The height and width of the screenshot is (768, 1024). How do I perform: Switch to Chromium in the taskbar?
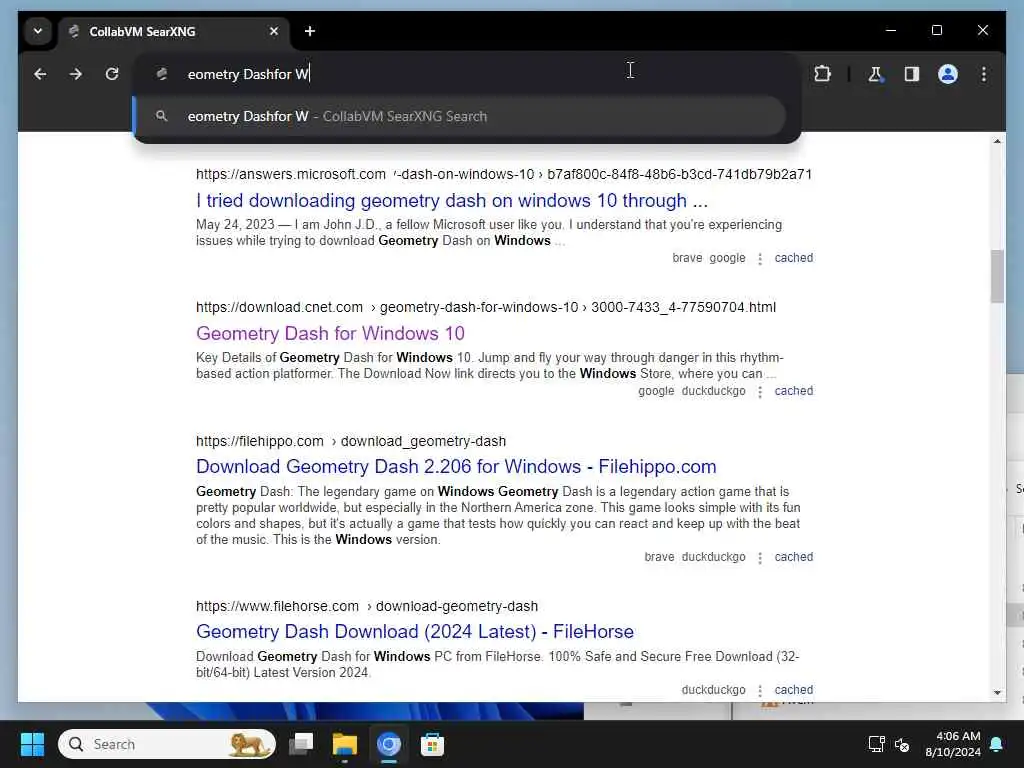pos(389,744)
